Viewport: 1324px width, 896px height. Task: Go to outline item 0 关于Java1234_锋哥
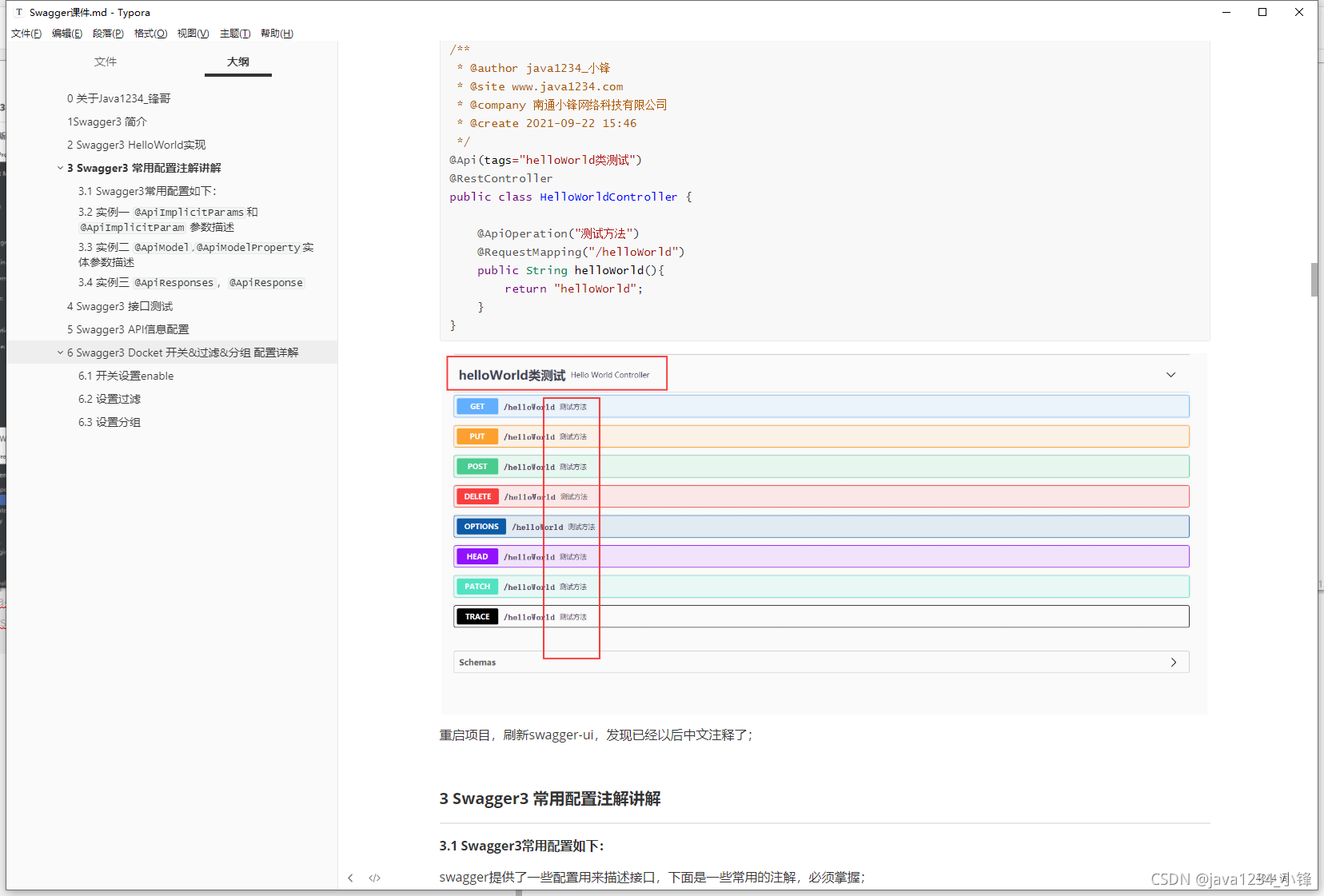coord(119,98)
